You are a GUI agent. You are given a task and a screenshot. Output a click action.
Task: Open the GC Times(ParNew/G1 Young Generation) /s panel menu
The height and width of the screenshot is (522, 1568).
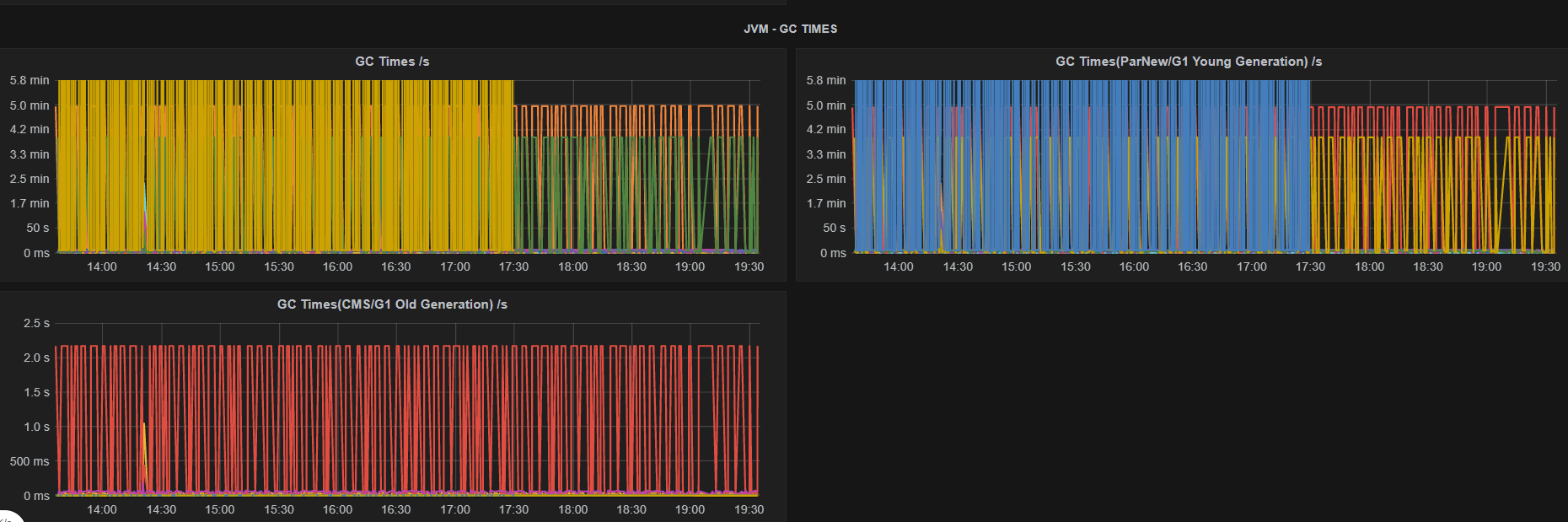[1189, 62]
